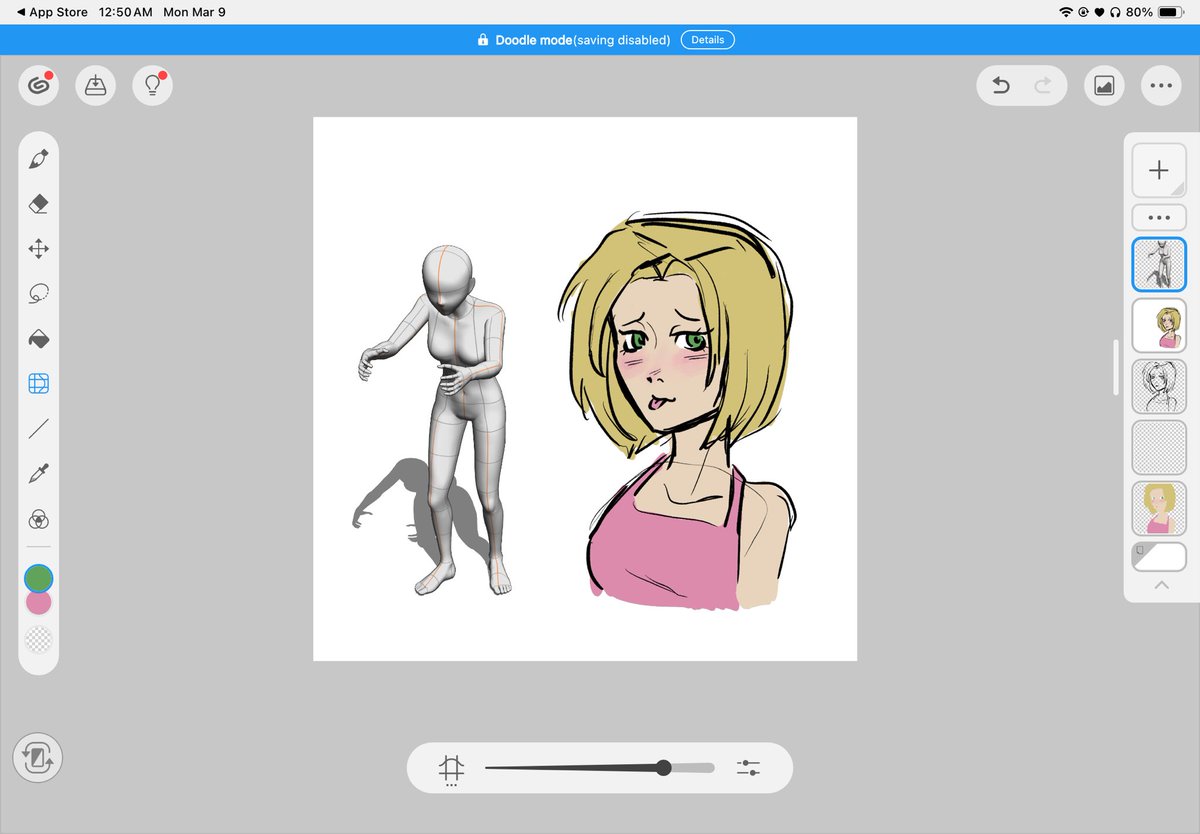Click the 12:50 AM clock text
This screenshot has height=834, width=1200.
point(126,12)
